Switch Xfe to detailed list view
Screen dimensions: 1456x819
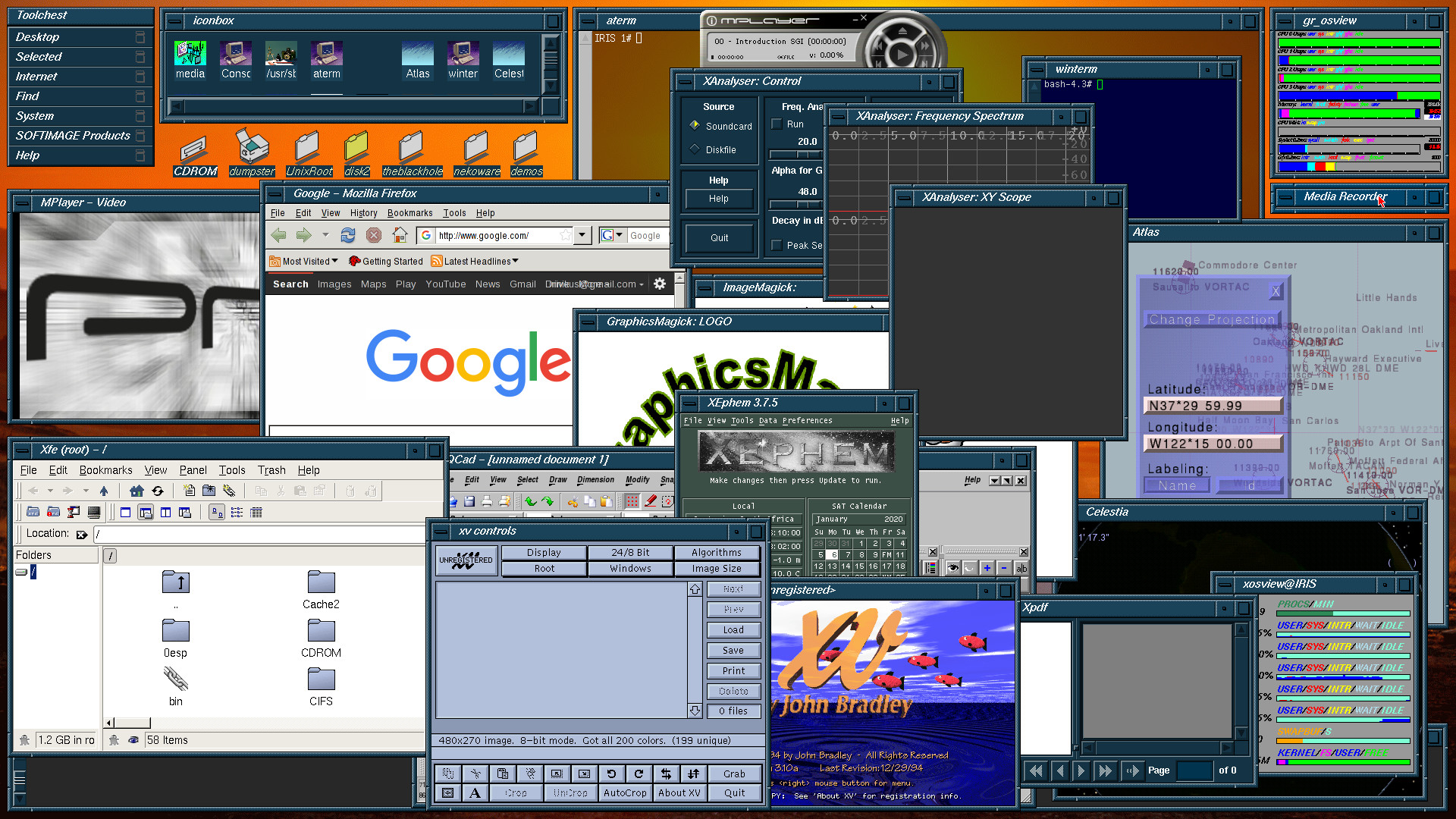click(256, 513)
